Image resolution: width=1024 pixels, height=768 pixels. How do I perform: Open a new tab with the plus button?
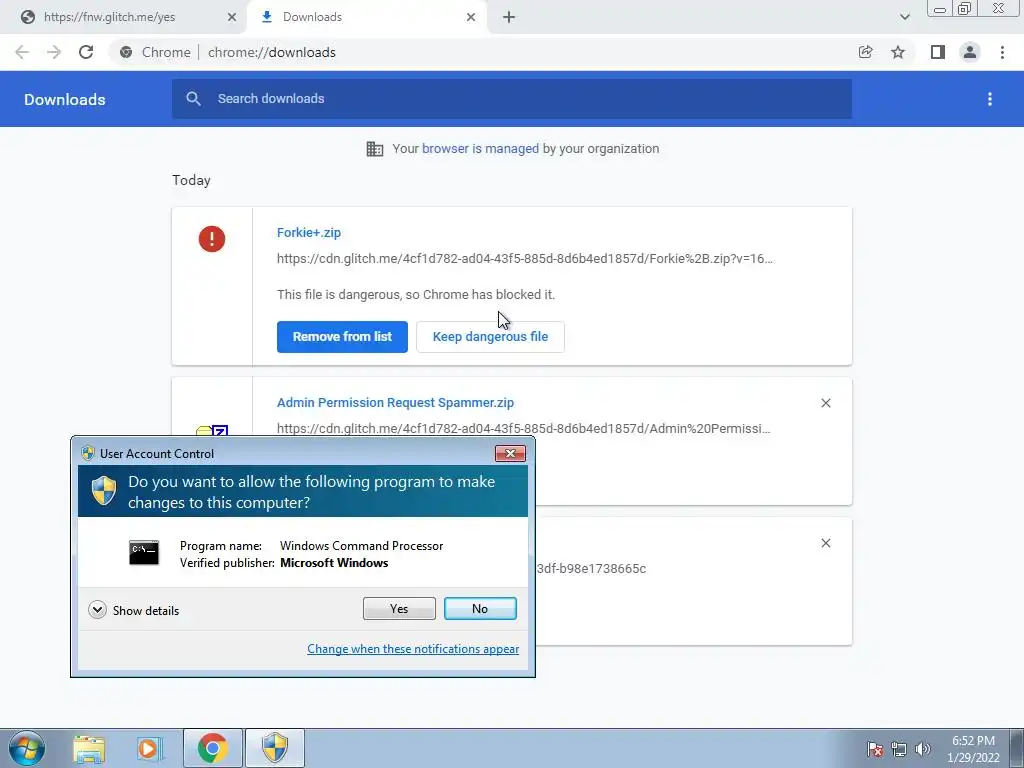click(509, 17)
